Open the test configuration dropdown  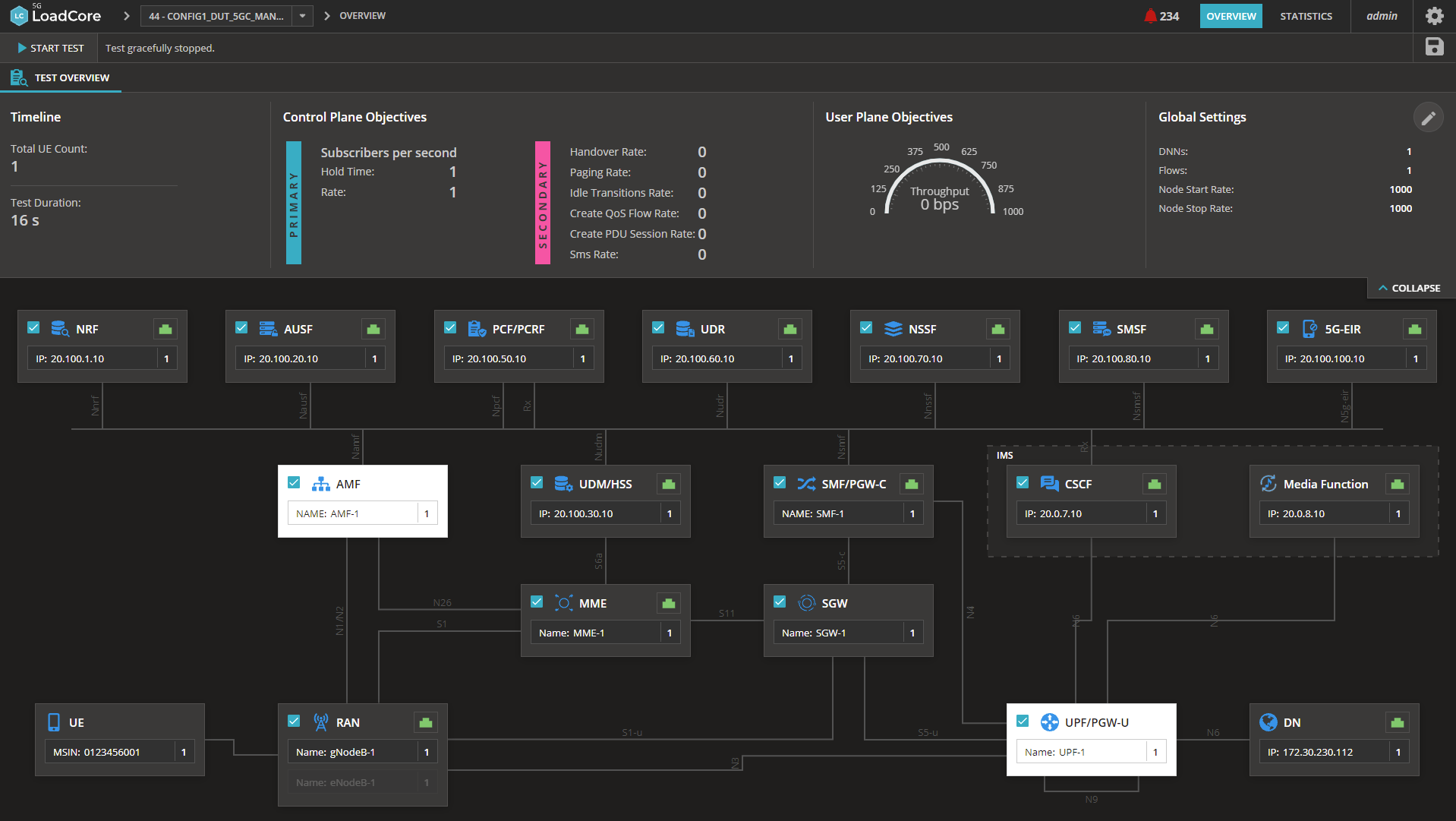point(302,15)
